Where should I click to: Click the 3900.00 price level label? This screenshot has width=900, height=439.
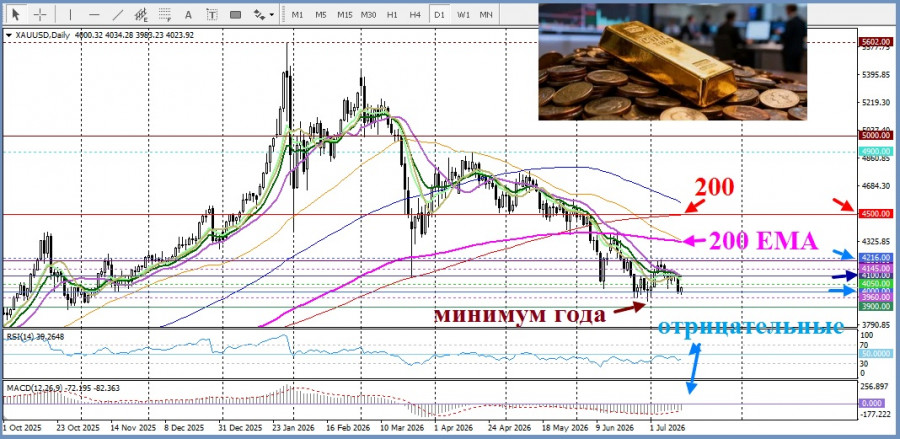point(876,306)
